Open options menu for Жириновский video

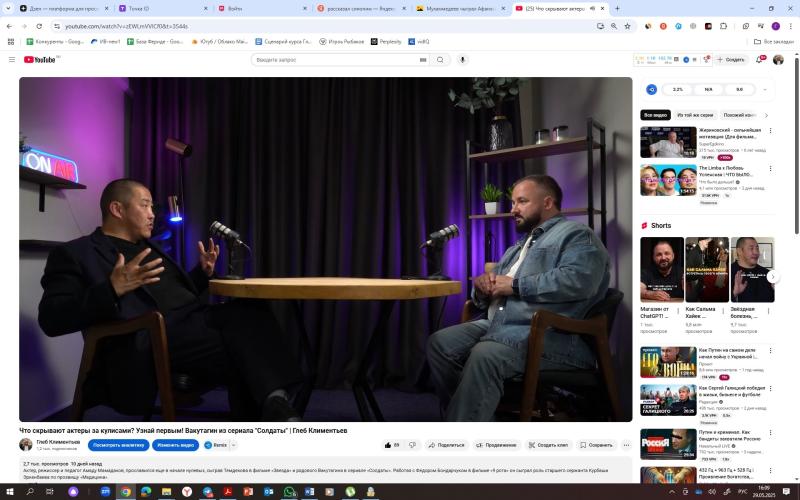770,131
